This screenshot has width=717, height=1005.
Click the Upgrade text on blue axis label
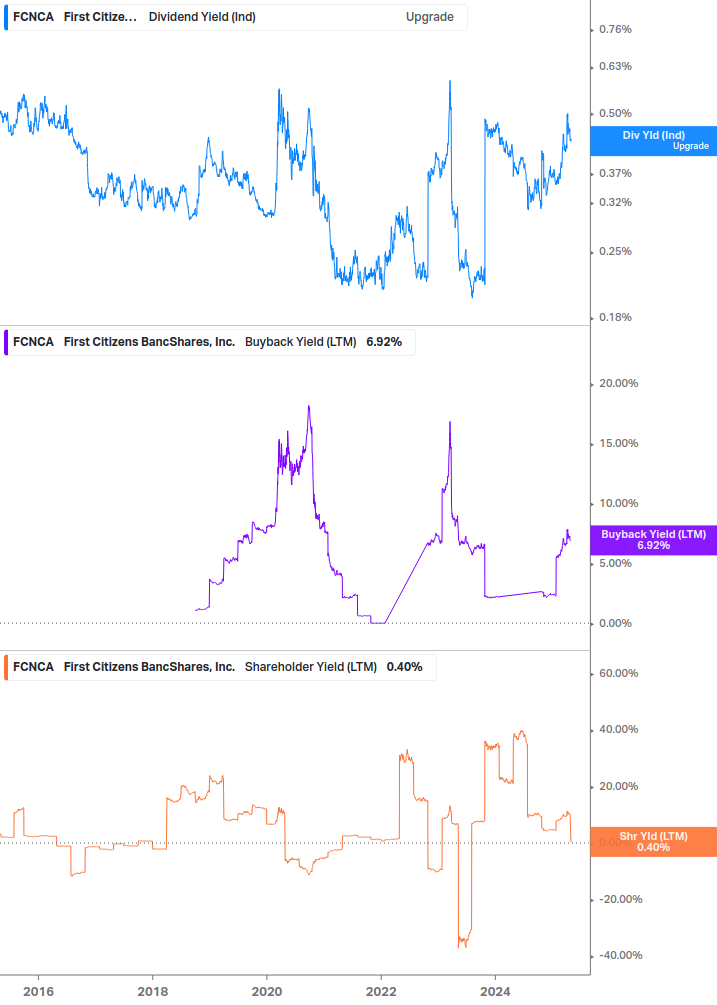[x=691, y=146]
